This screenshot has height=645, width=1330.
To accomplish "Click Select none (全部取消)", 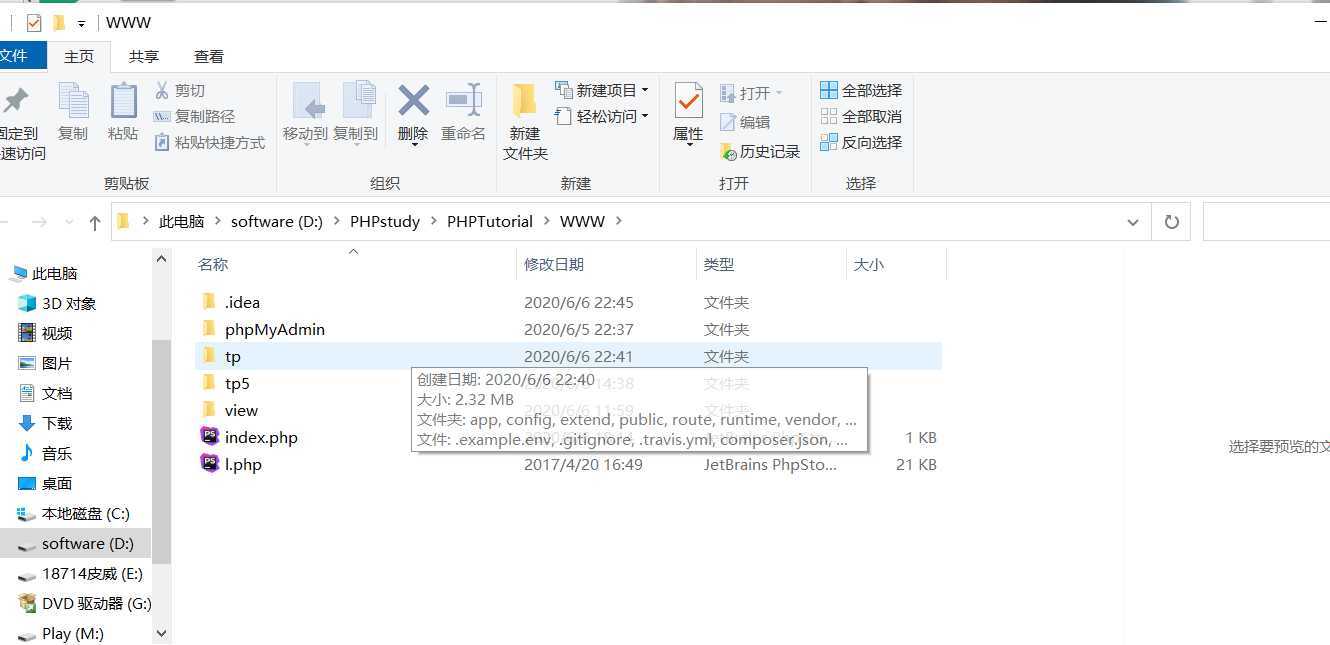I will (x=861, y=116).
